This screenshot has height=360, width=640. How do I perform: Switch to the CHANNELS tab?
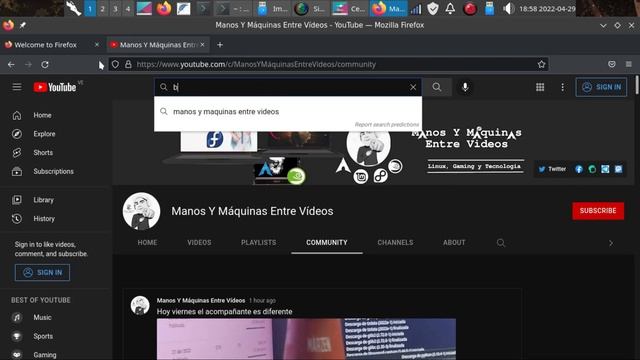pos(395,242)
